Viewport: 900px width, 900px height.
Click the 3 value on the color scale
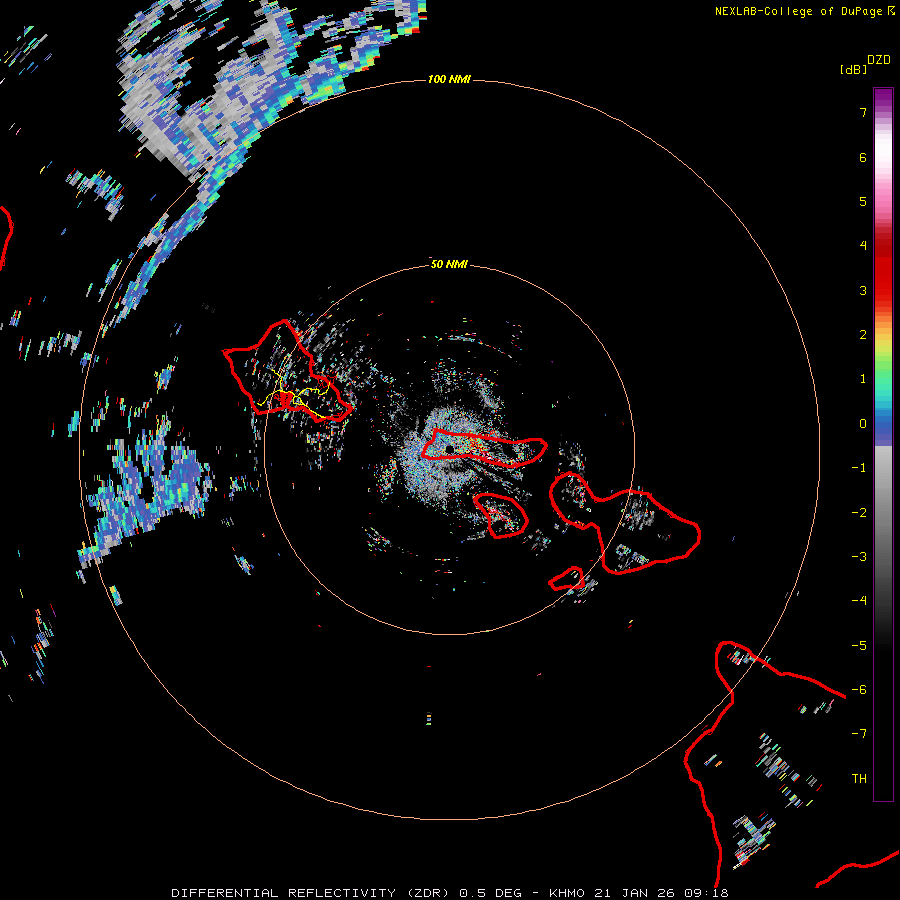863,290
